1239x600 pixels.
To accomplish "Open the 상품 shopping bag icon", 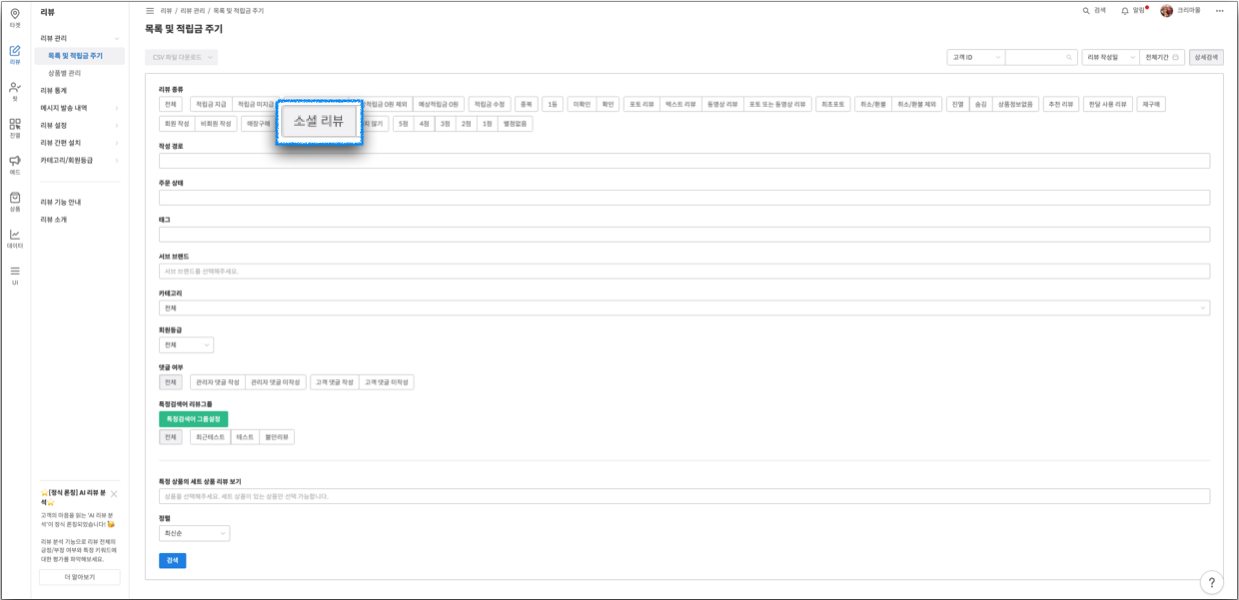I will coord(15,202).
